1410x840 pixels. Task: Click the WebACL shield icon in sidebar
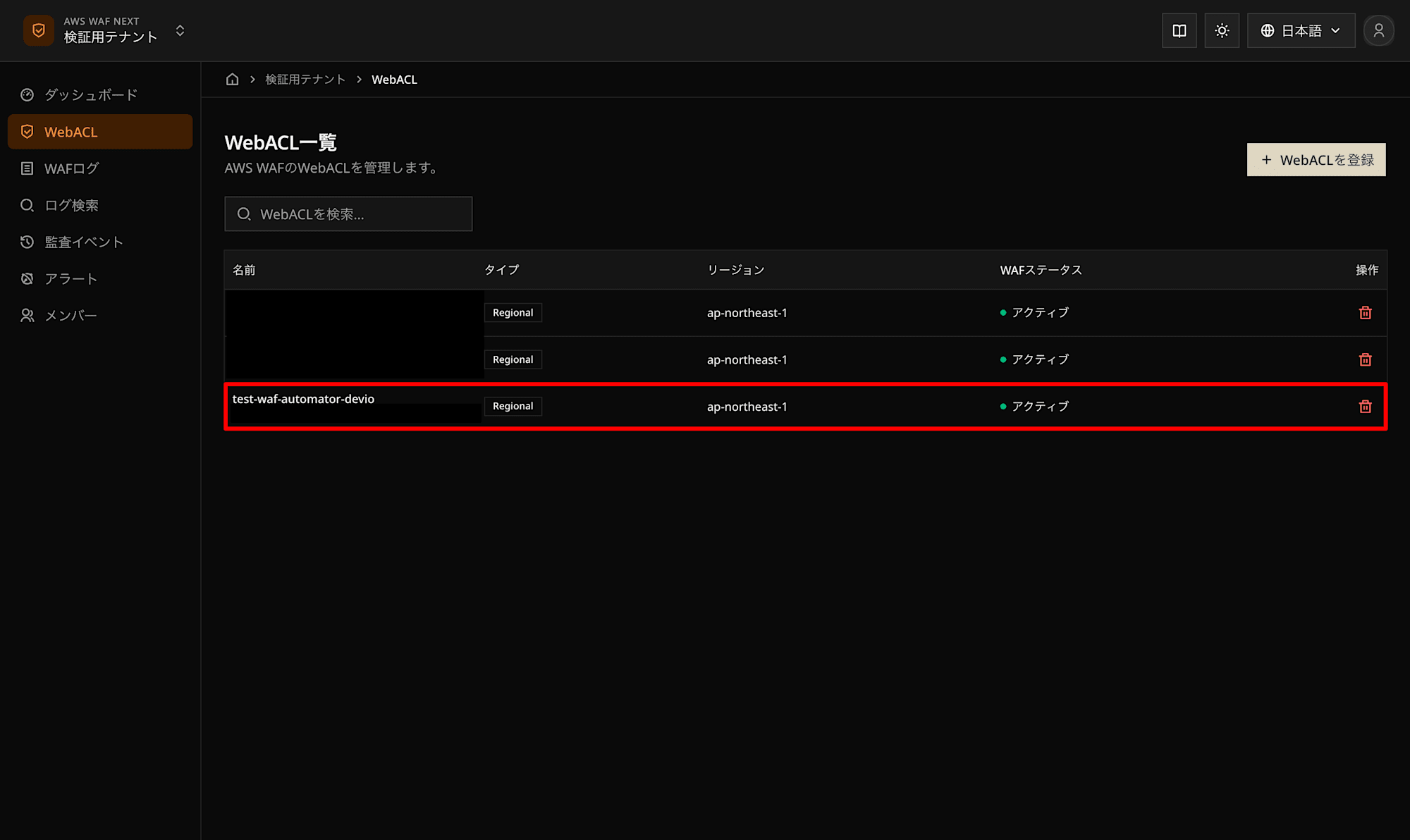click(x=27, y=132)
